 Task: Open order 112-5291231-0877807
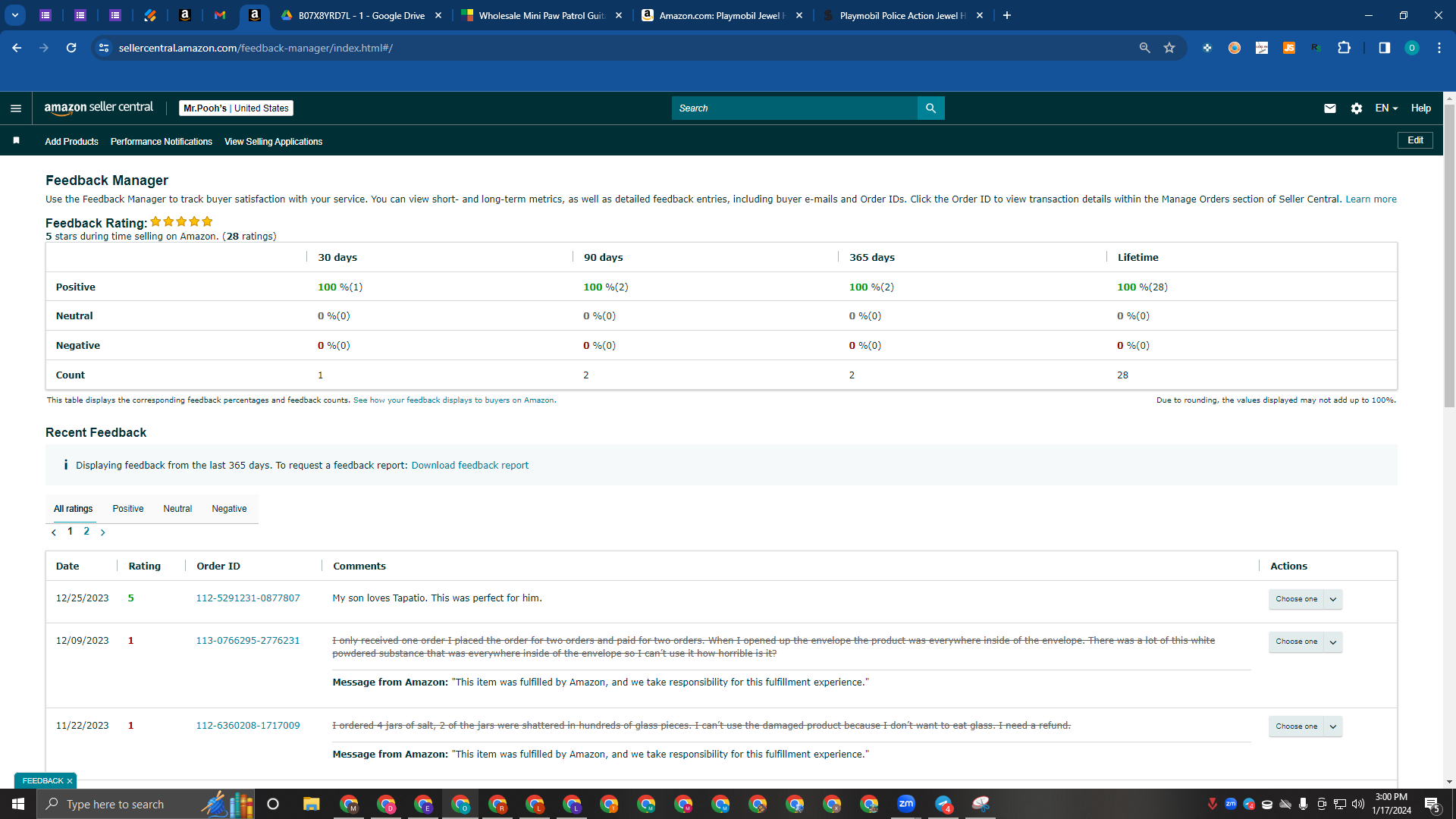pyautogui.click(x=248, y=598)
